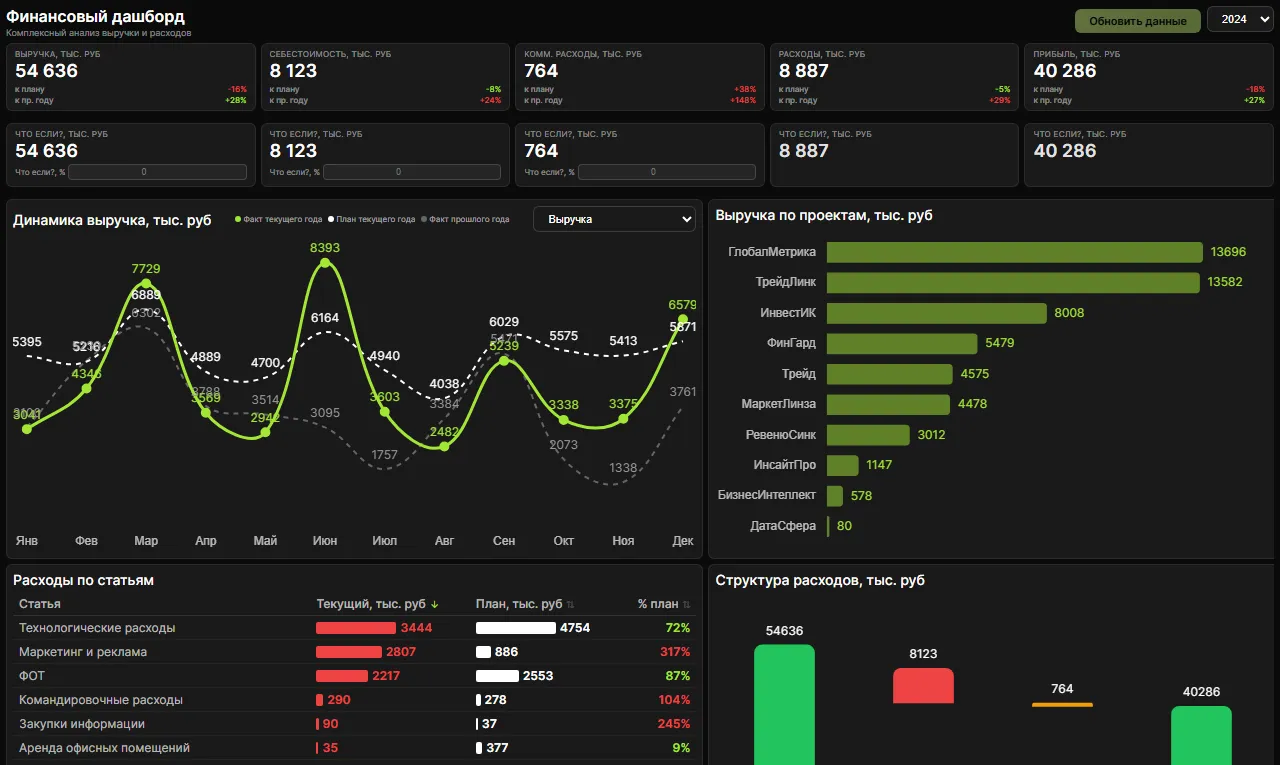Open the 2024 year dropdown
1280x765 pixels.
1240,19
